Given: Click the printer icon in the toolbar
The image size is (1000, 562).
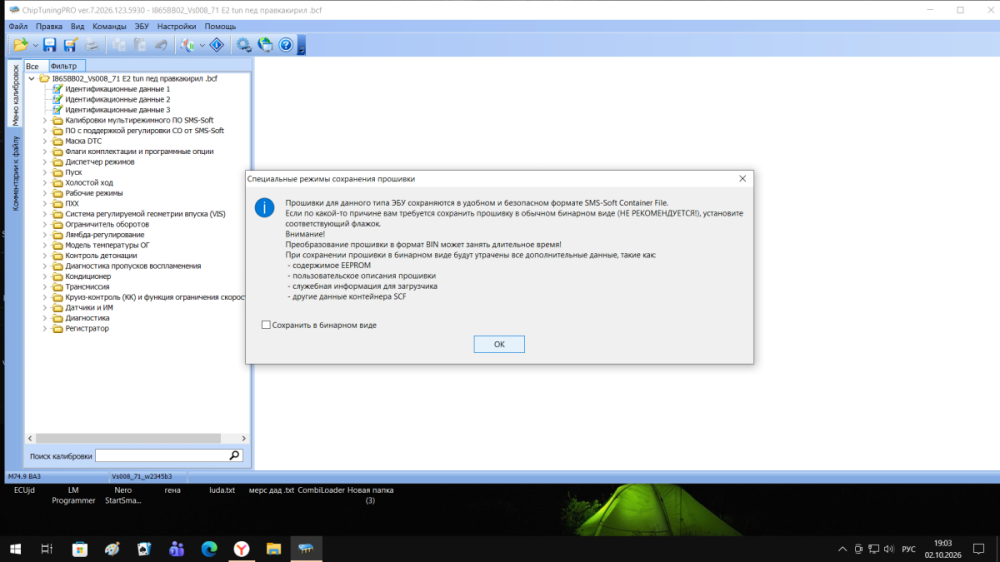Looking at the screenshot, I should click(92, 45).
